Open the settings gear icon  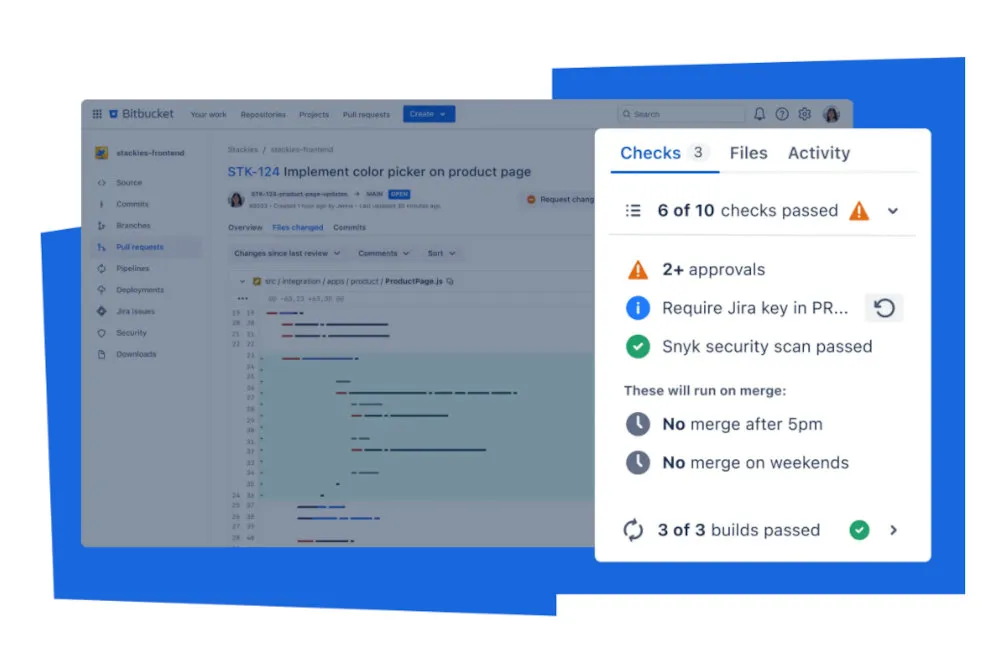[x=805, y=114]
